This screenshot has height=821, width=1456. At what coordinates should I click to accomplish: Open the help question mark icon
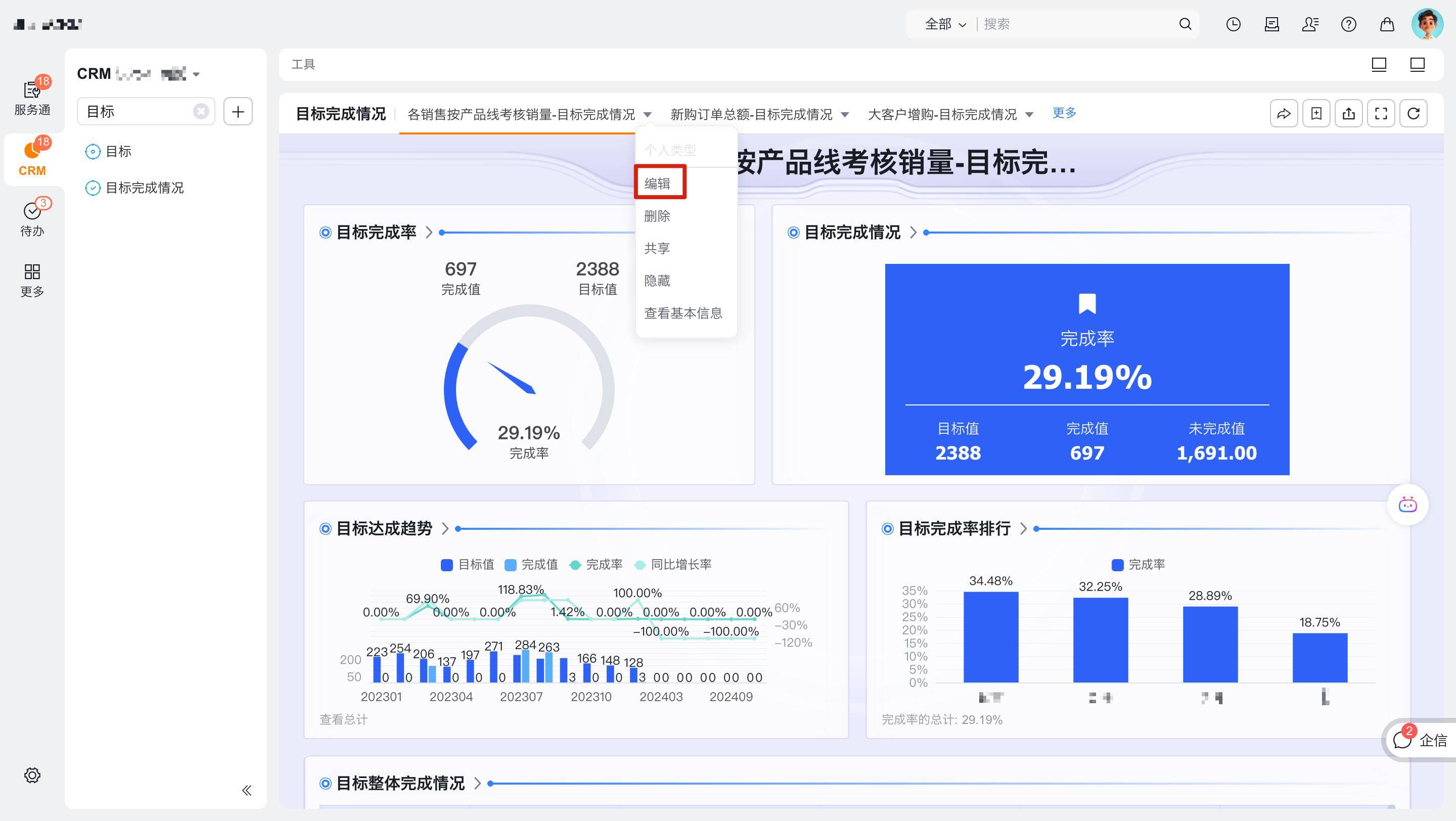[1349, 24]
